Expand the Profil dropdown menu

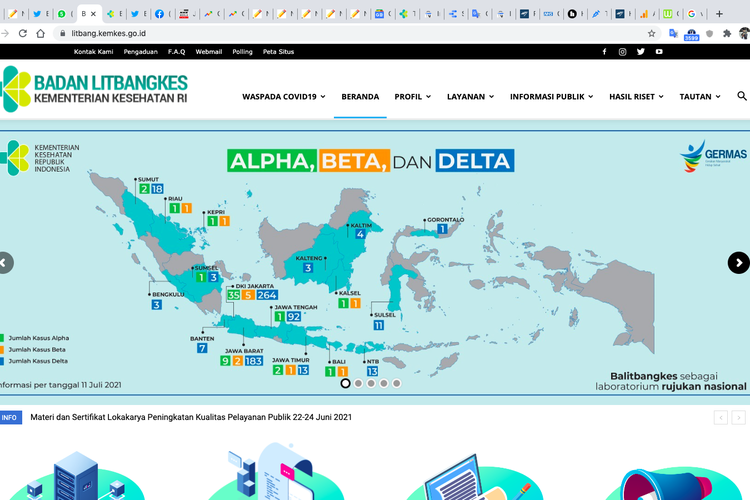412,97
